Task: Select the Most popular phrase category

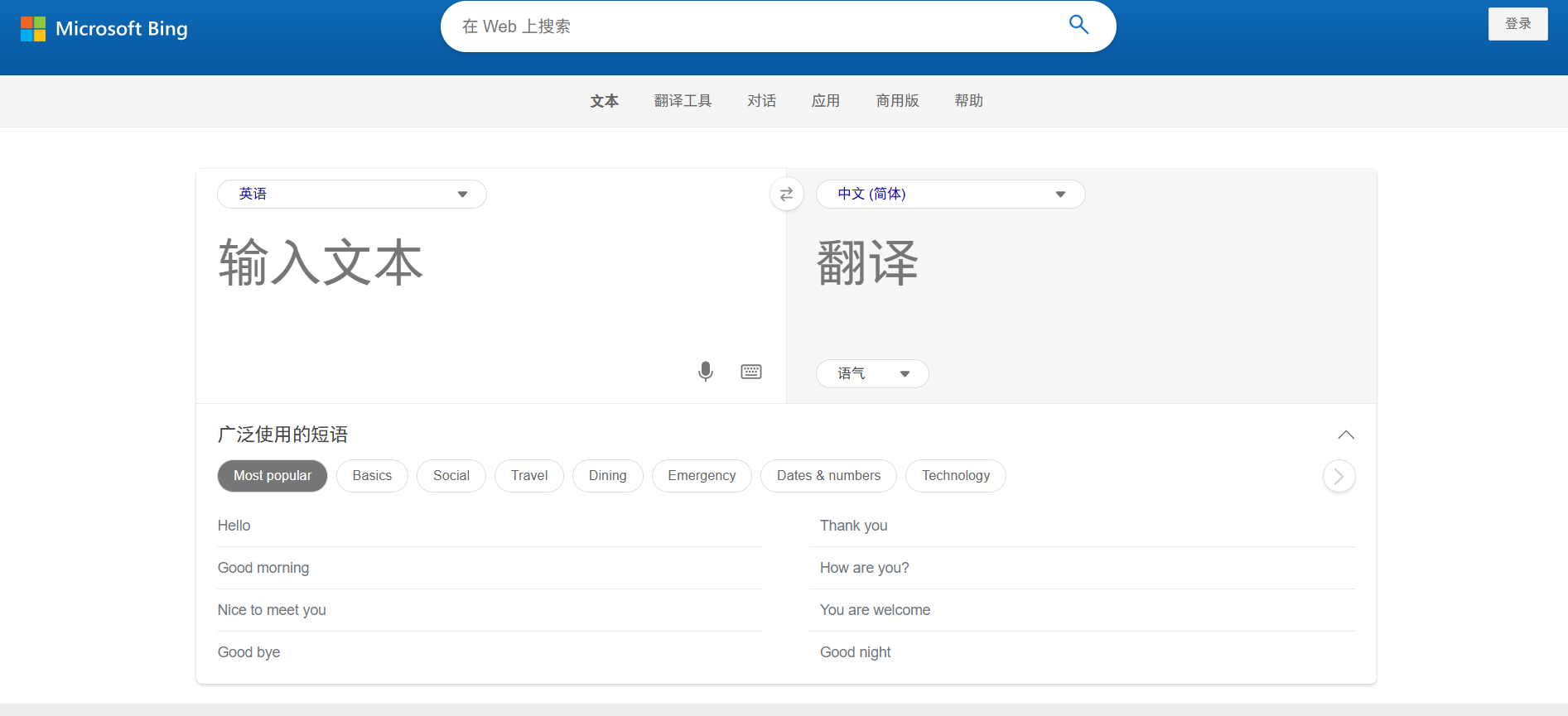Action: coord(273,476)
